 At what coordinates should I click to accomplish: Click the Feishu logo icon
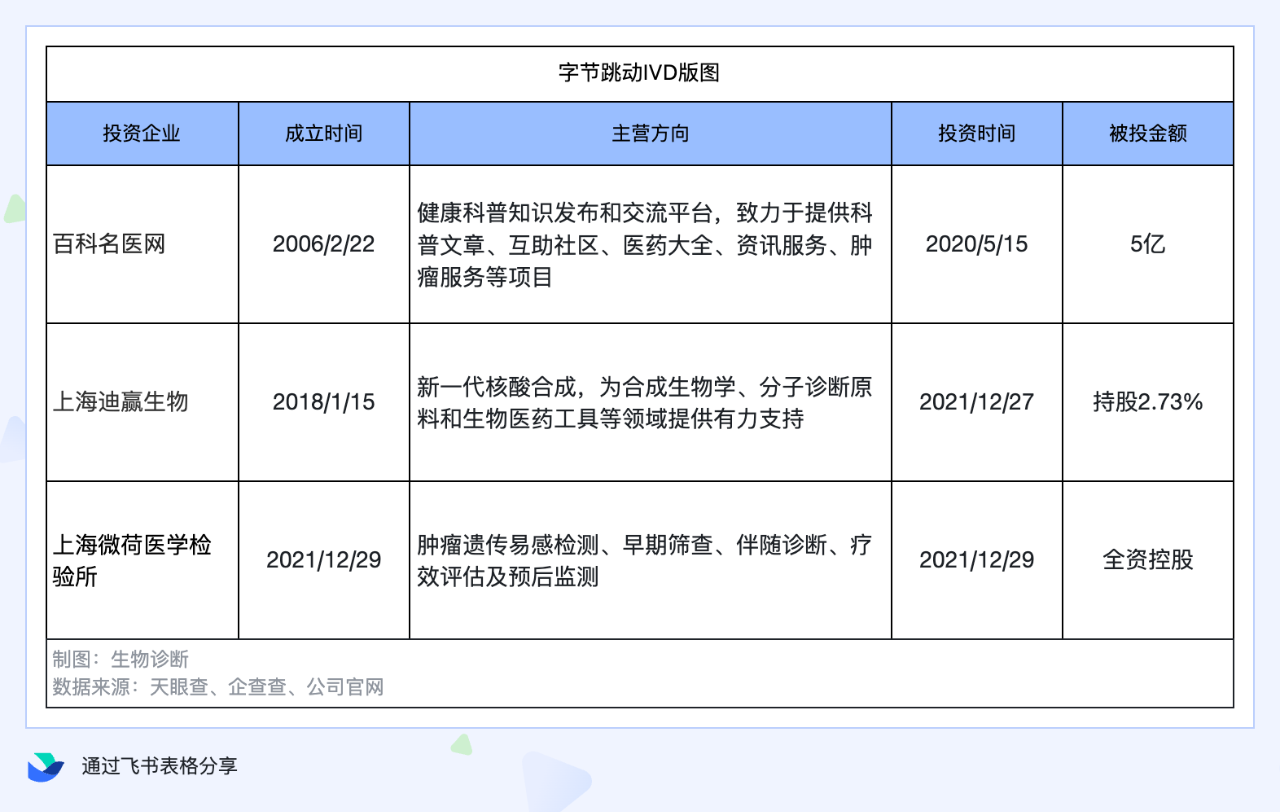coord(45,766)
